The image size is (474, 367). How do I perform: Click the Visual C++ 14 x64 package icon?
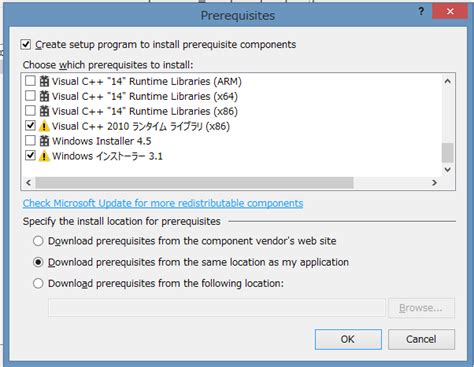[x=44, y=96]
